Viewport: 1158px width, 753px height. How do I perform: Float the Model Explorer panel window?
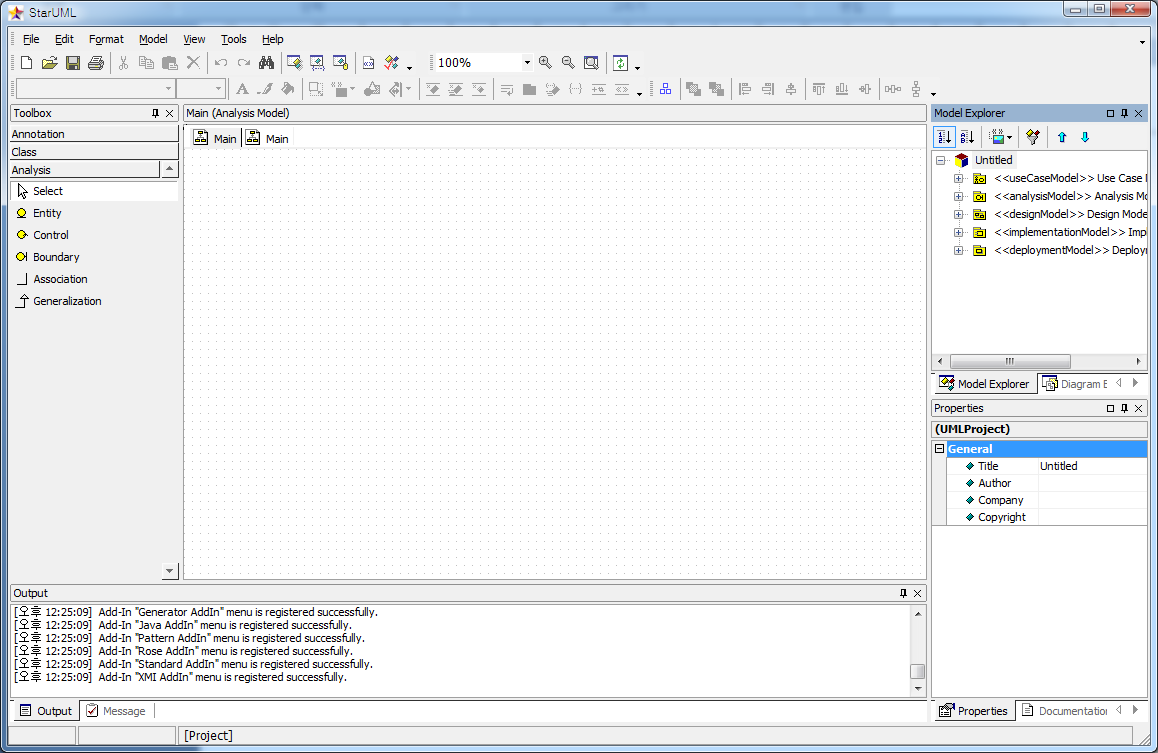(x=1110, y=113)
